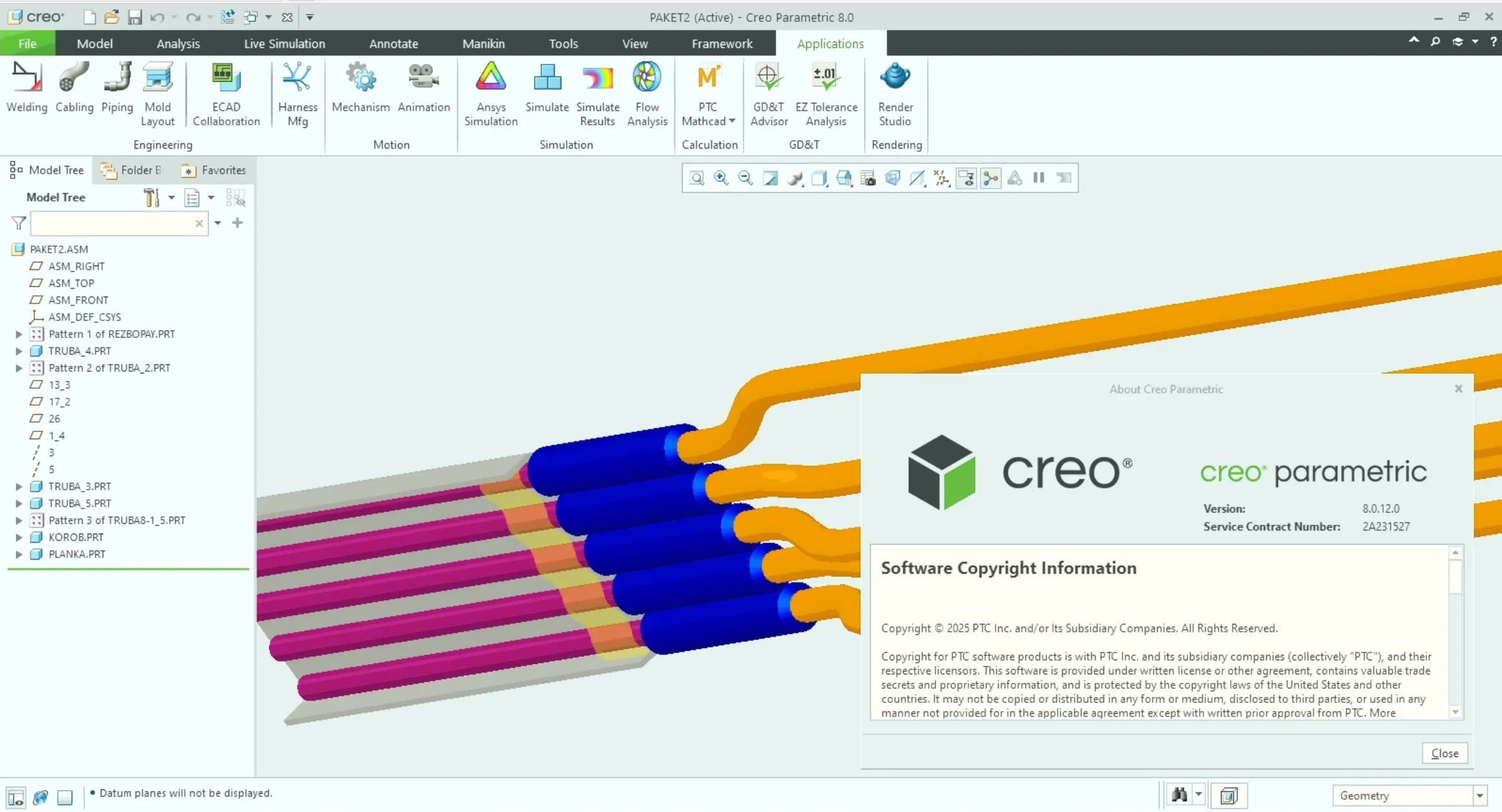1502x812 pixels.
Task: Launch Flow Analysis
Action: click(x=647, y=94)
